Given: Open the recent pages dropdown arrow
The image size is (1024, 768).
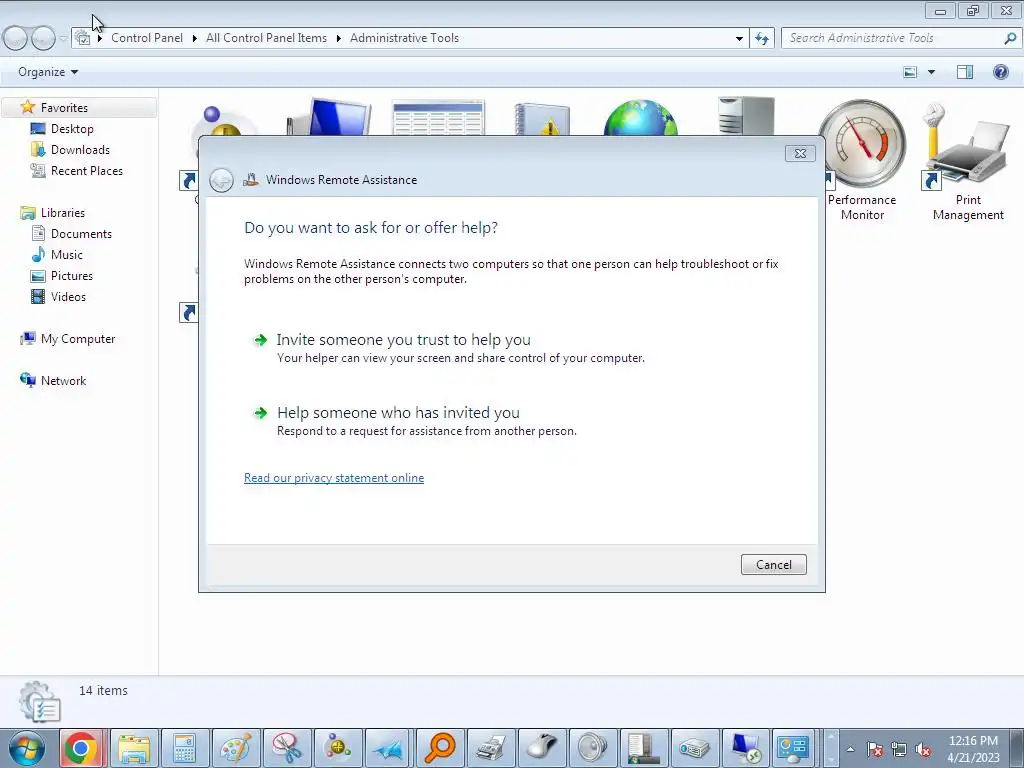Looking at the screenshot, I should tap(63, 39).
